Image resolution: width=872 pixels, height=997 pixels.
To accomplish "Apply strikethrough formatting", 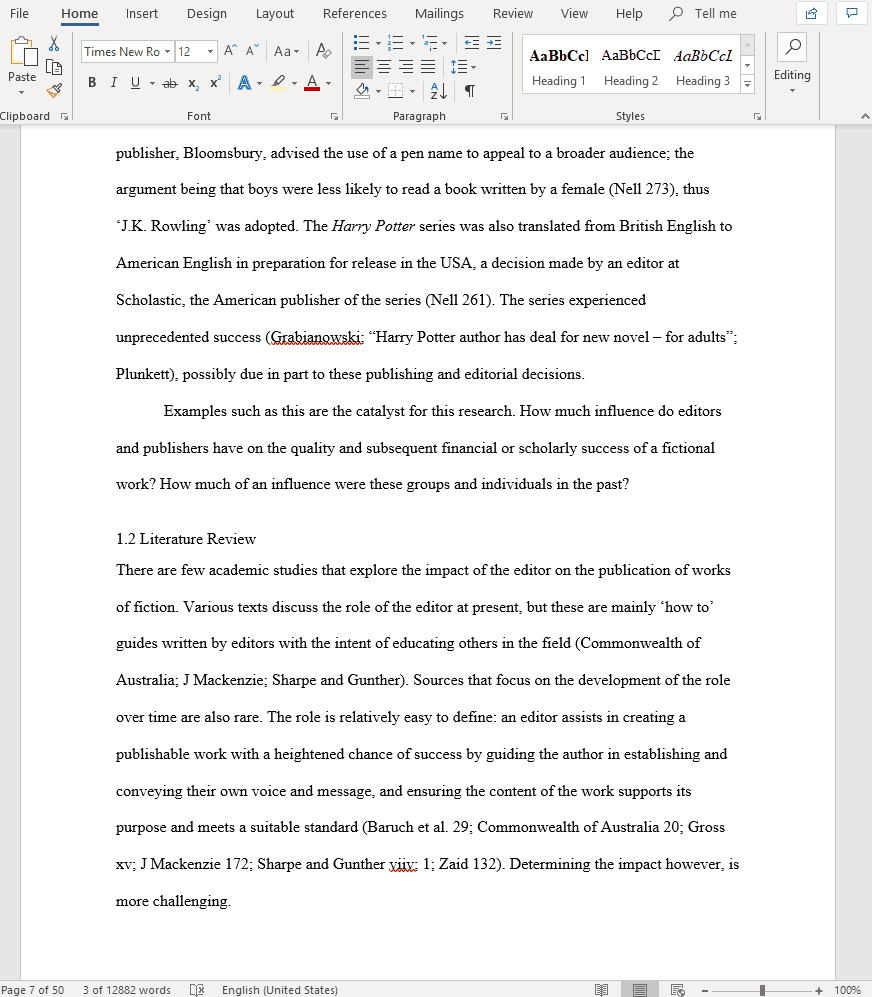I will click(169, 83).
